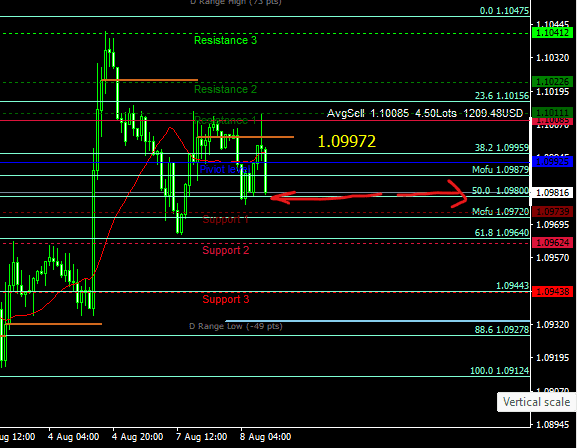Click the 0.0 1.10475 Fibonacci label

tap(504, 11)
